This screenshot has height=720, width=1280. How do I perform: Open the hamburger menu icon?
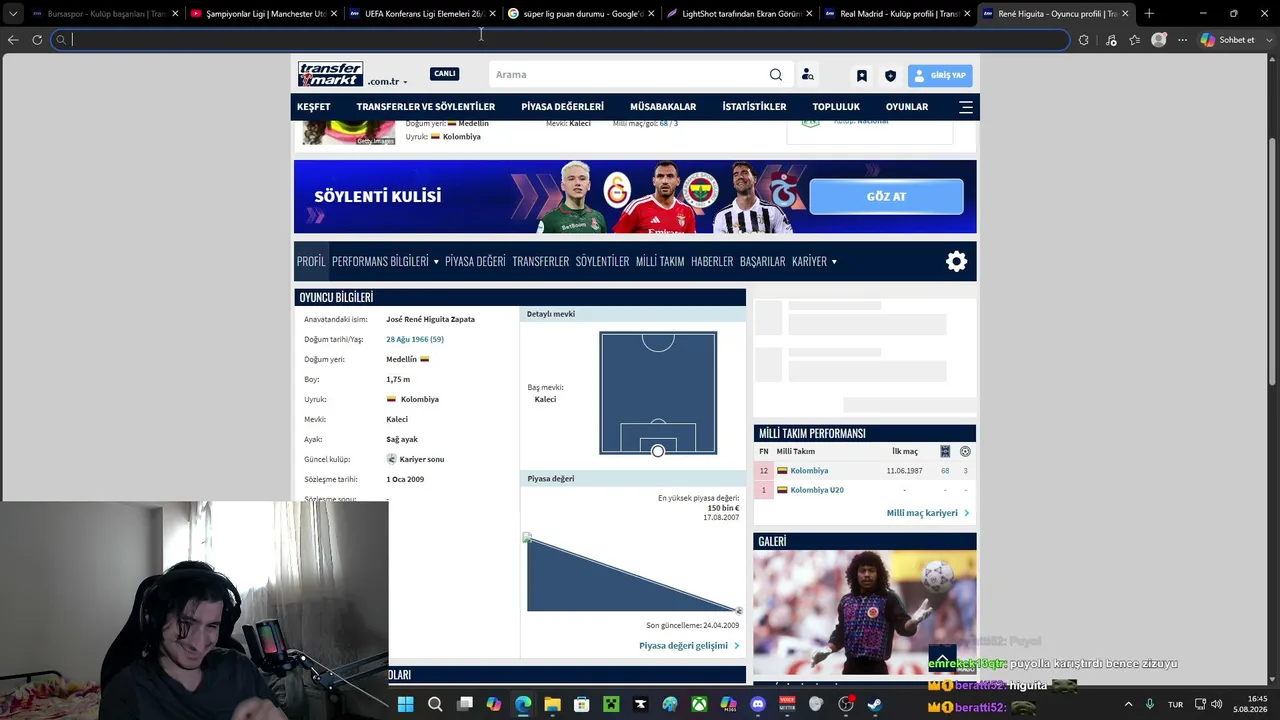(x=966, y=107)
